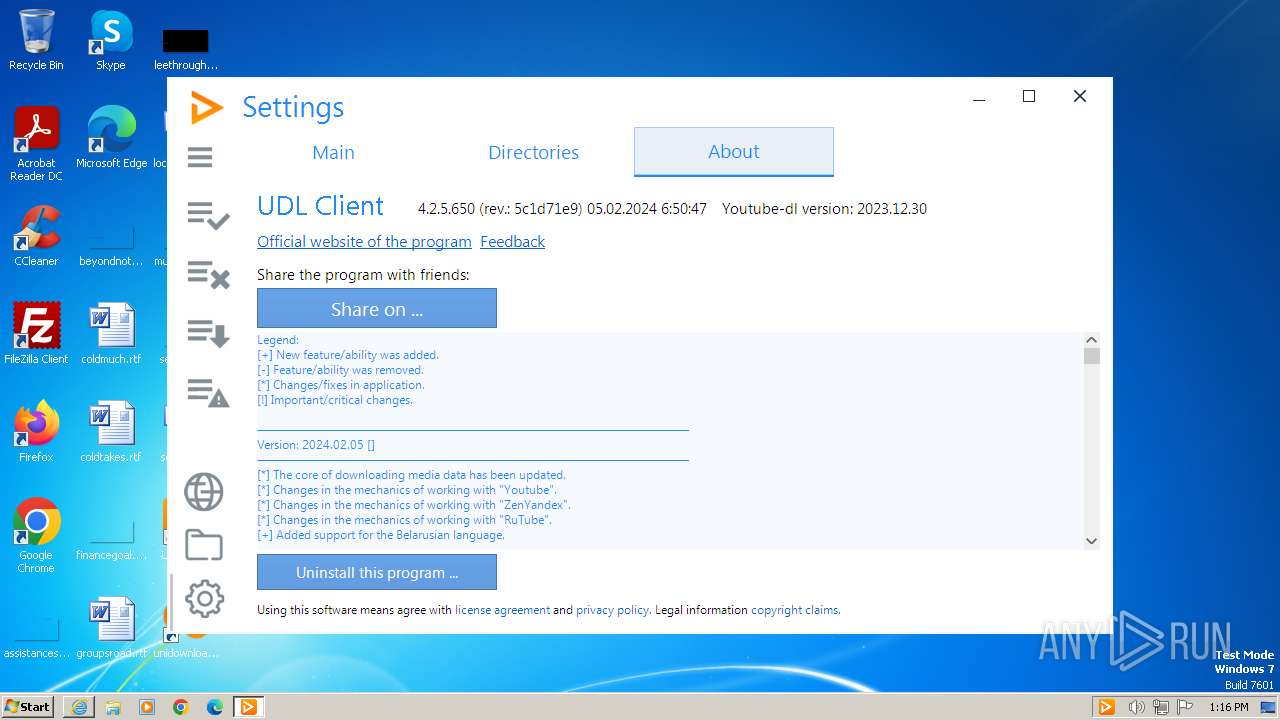Open Firefox desktop shortcut
Screen dimensions: 1280x720
click(36, 432)
